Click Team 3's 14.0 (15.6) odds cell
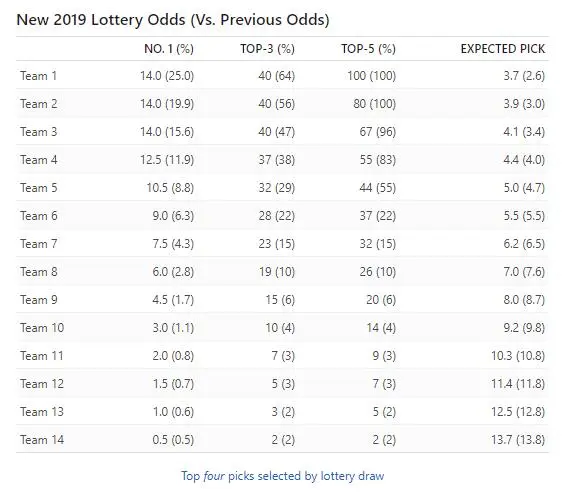 (167, 132)
